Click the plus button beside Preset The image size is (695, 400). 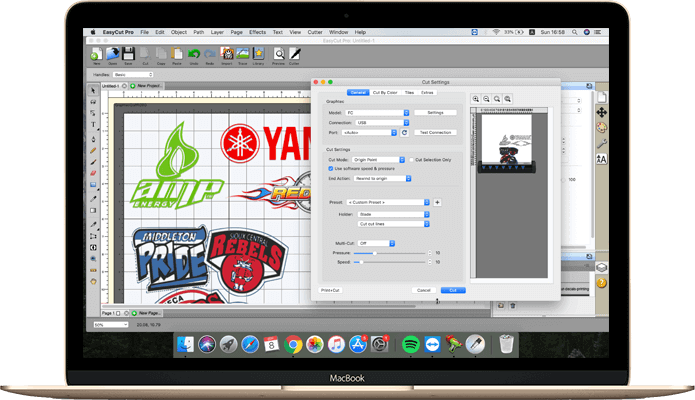437,202
